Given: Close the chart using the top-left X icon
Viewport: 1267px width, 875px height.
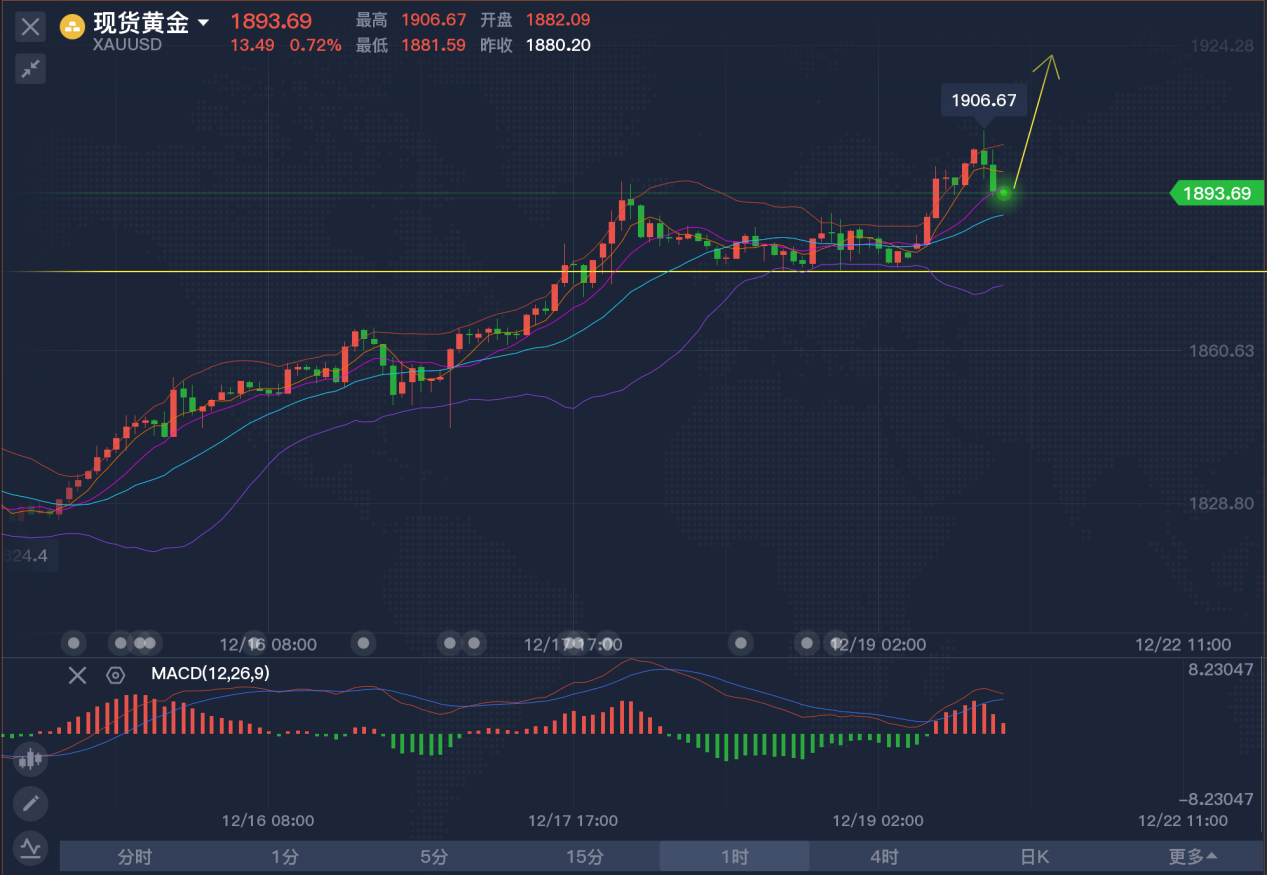Looking at the screenshot, I should (30, 27).
